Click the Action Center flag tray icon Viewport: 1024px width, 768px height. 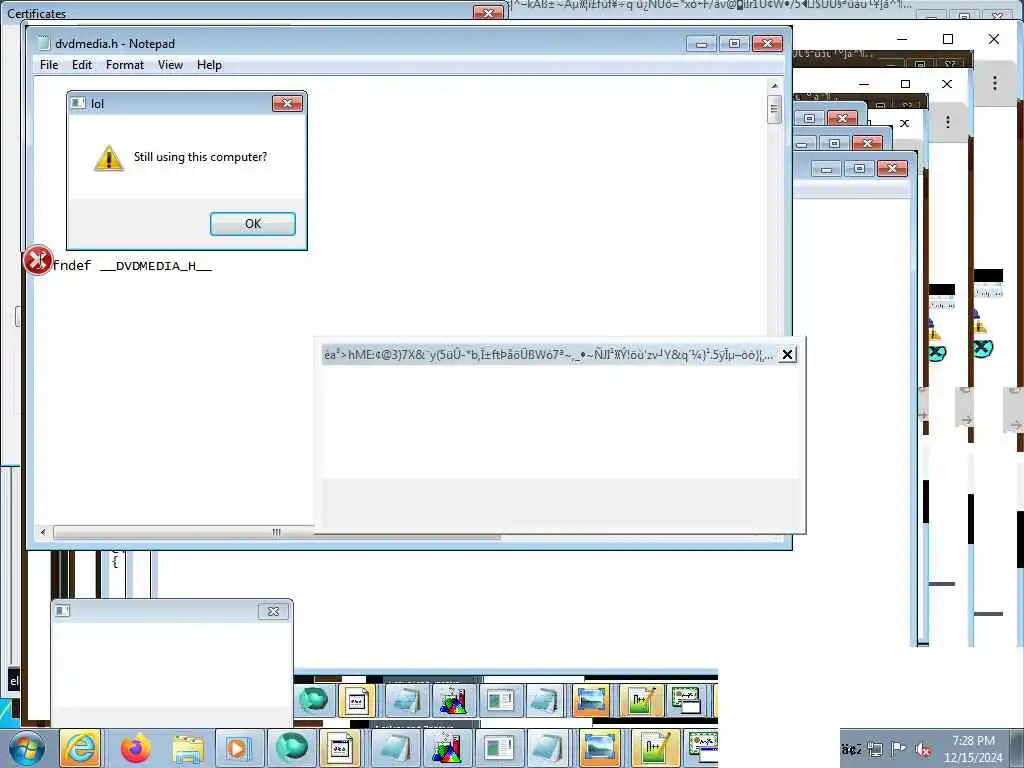pos(899,749)
